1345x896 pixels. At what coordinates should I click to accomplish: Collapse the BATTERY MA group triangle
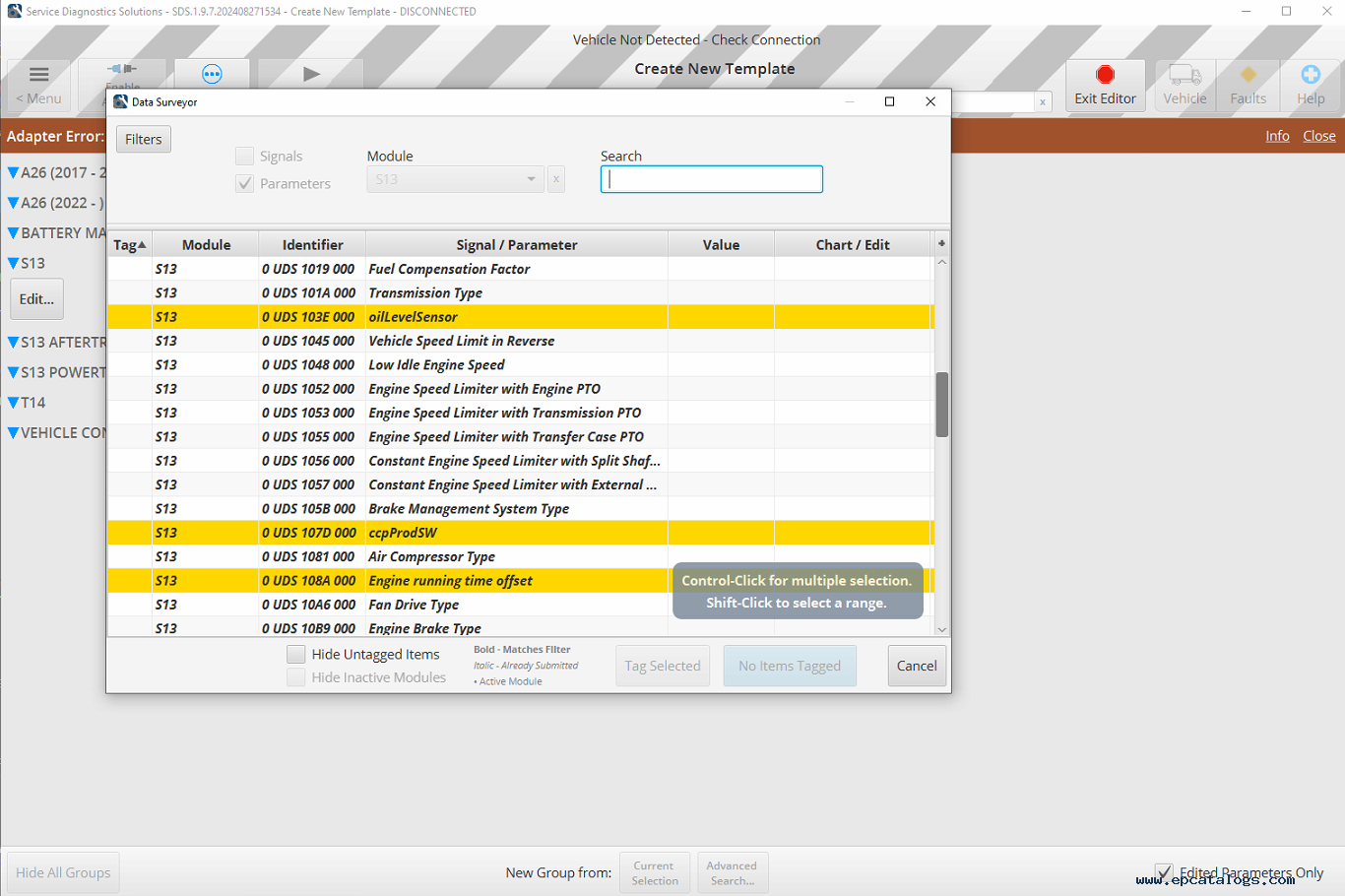pos(13,233)
